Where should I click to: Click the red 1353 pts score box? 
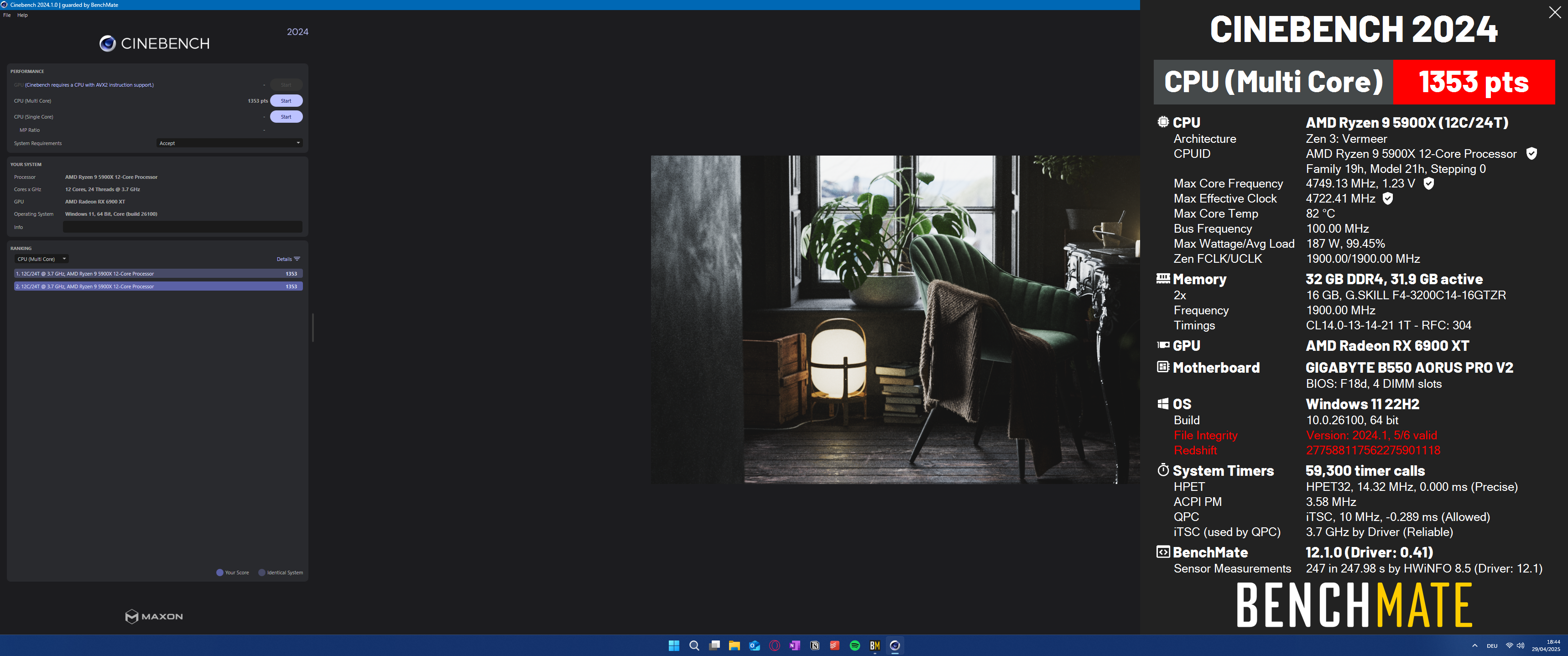click(1474, 82)
